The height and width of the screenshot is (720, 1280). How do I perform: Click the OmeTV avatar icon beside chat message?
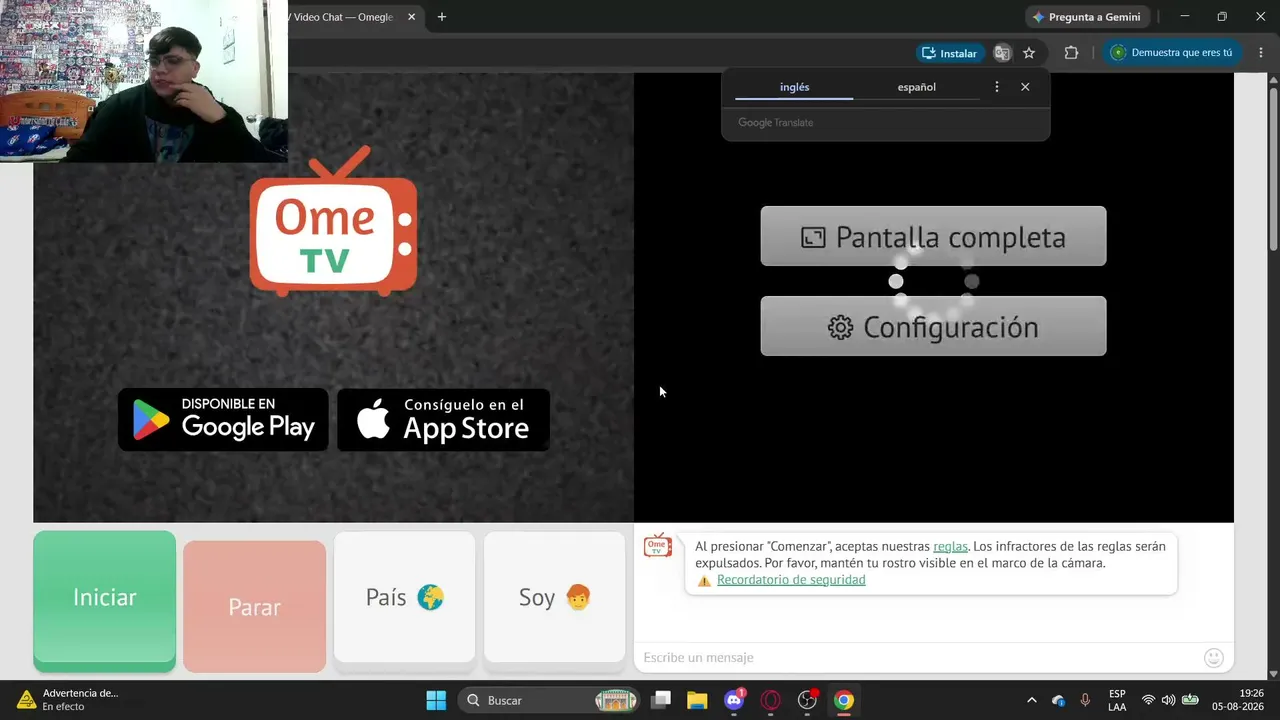pos(658,546)
